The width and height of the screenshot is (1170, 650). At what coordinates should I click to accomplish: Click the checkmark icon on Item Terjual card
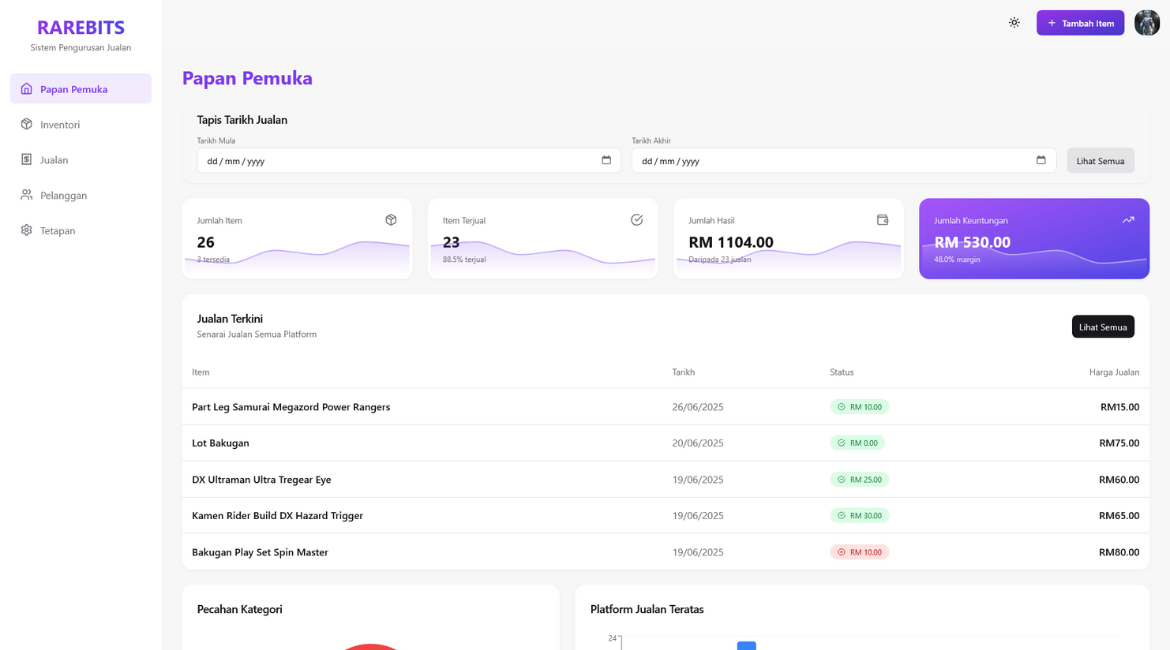click(637, 220)
